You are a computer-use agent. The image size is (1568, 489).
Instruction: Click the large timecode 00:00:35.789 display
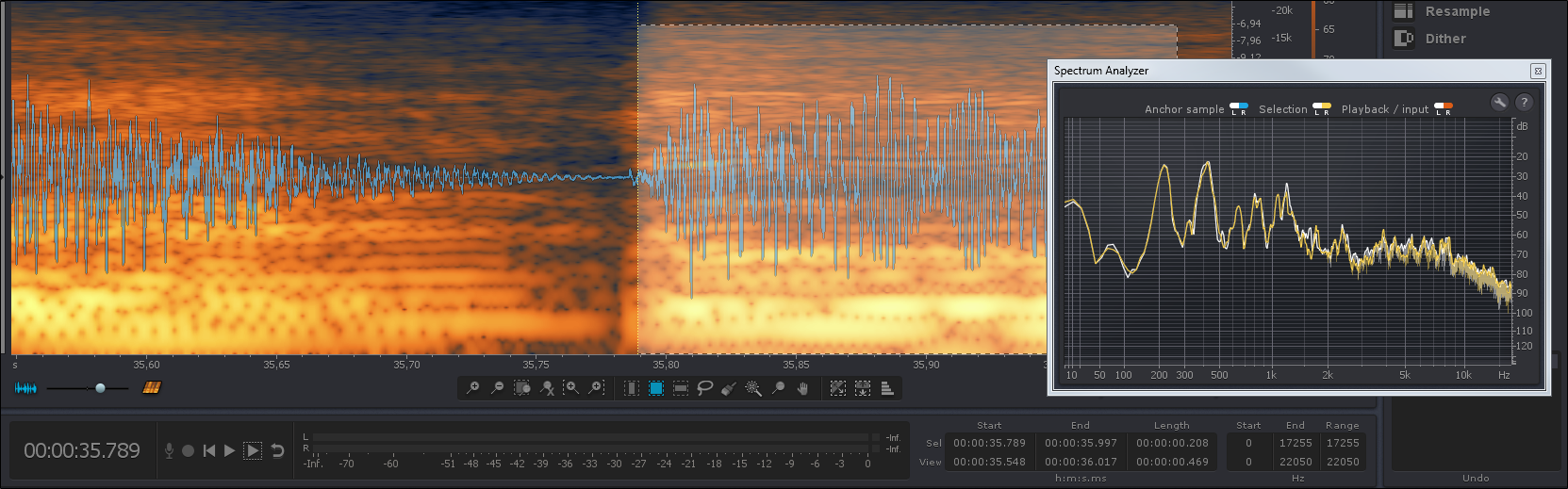coord(82,451)
